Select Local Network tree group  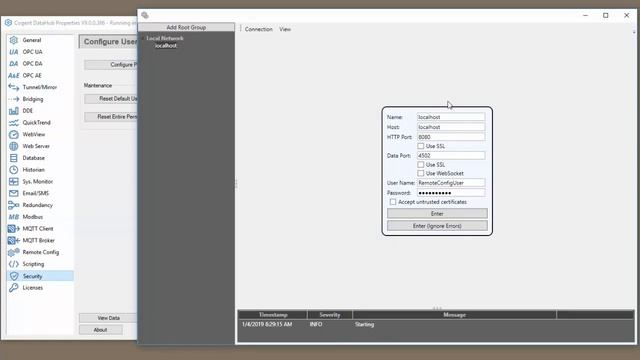tap(165, 38)
